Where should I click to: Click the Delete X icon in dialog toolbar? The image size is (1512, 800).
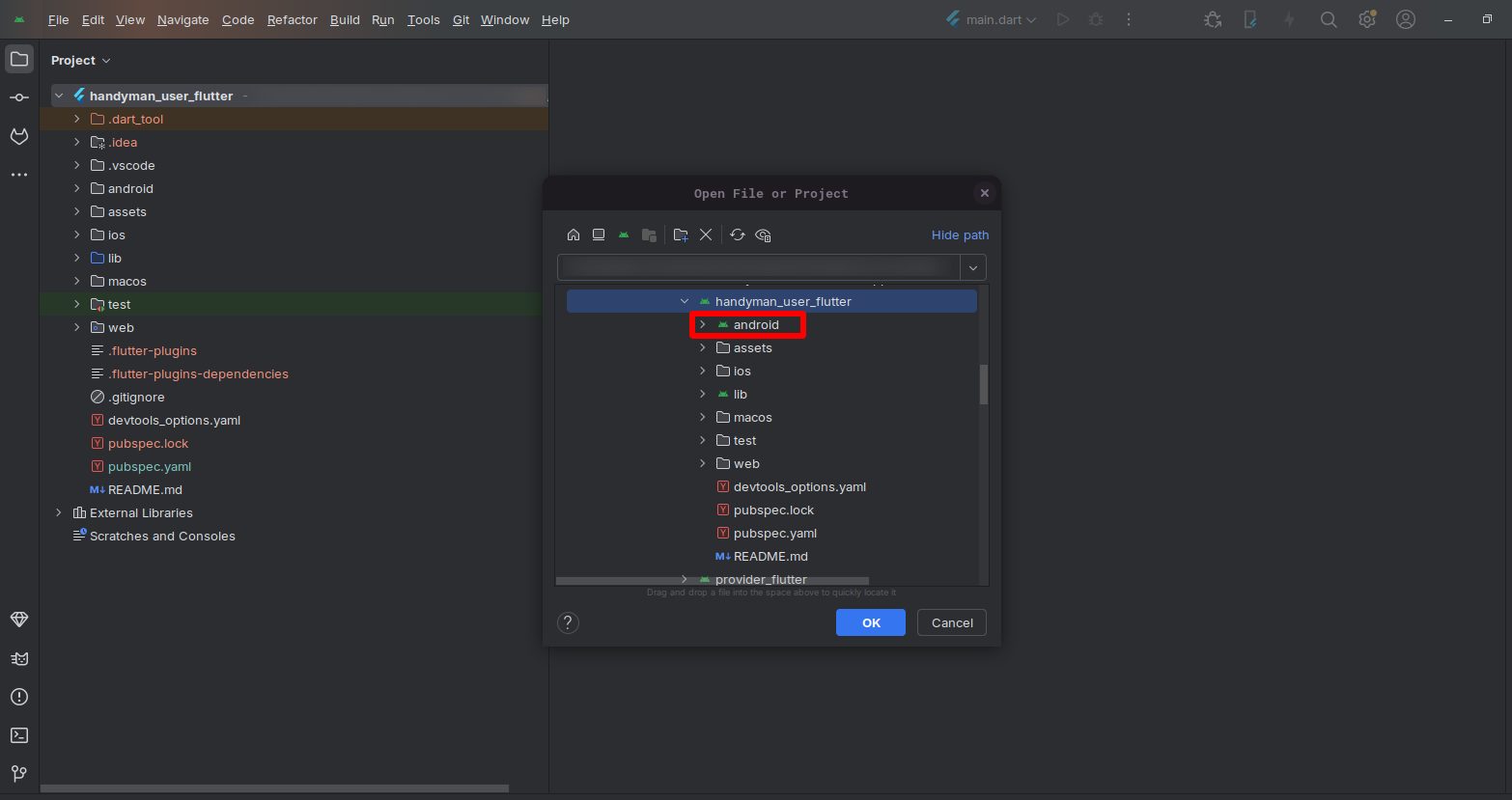click(x=706, y=234)
